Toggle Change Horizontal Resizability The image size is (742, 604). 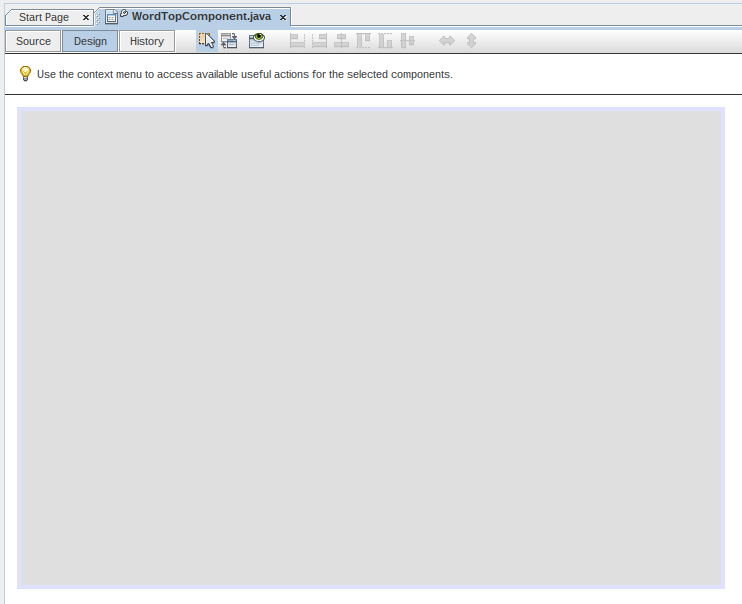[447, 41]
